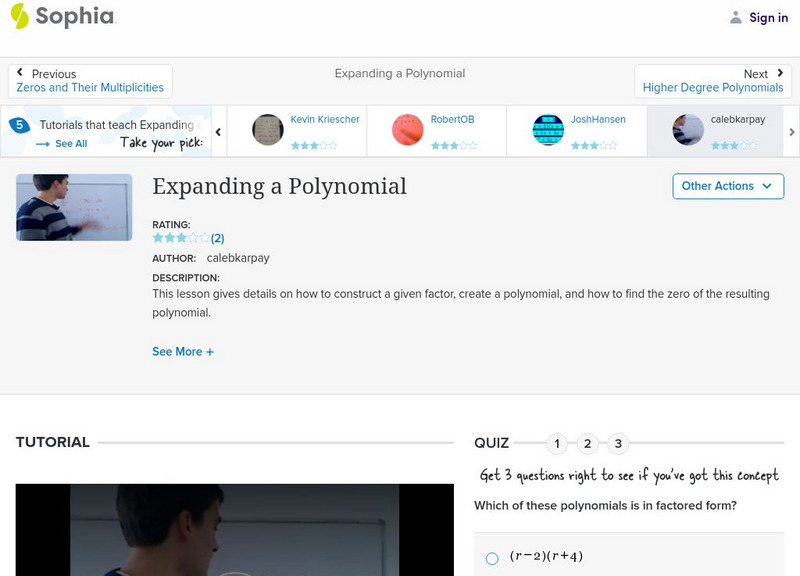
Task: Click the Expanding a Polynomial video thumbnail
Action: (74, 207)
